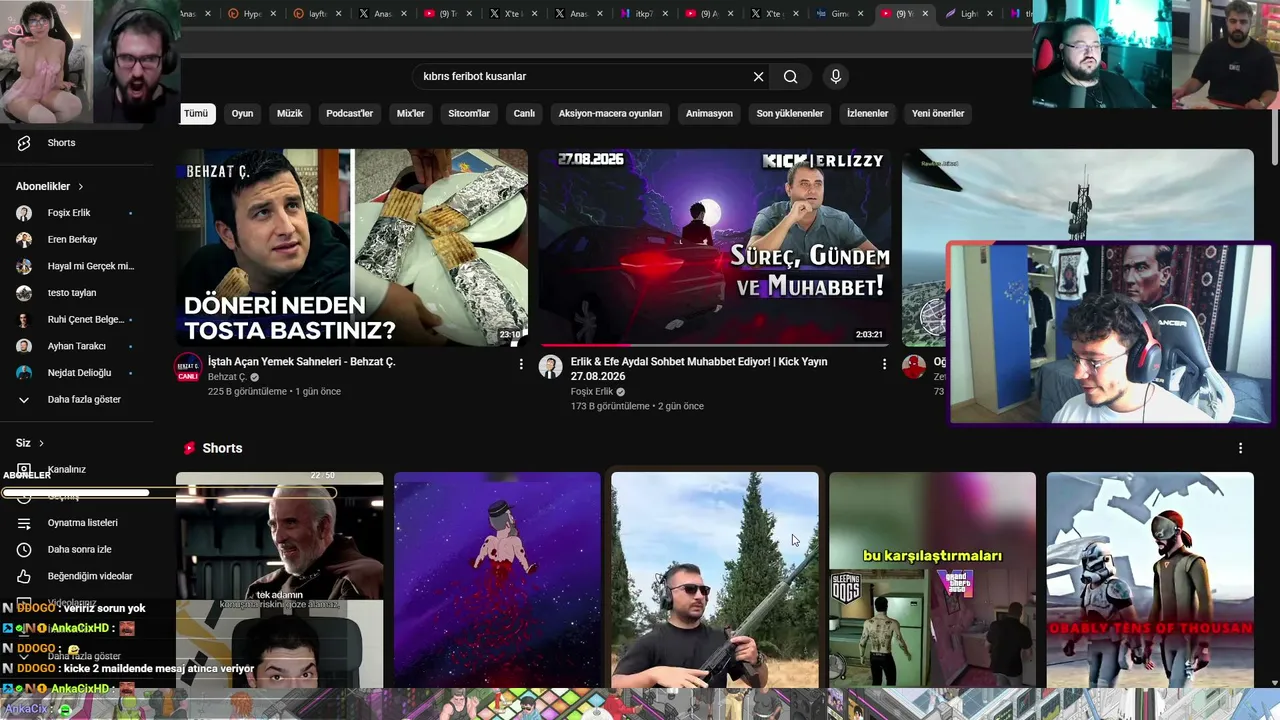Open the Short with man holding rifle
The width and height of the screenshot is (1280, 720).
(x=714, y=580)
